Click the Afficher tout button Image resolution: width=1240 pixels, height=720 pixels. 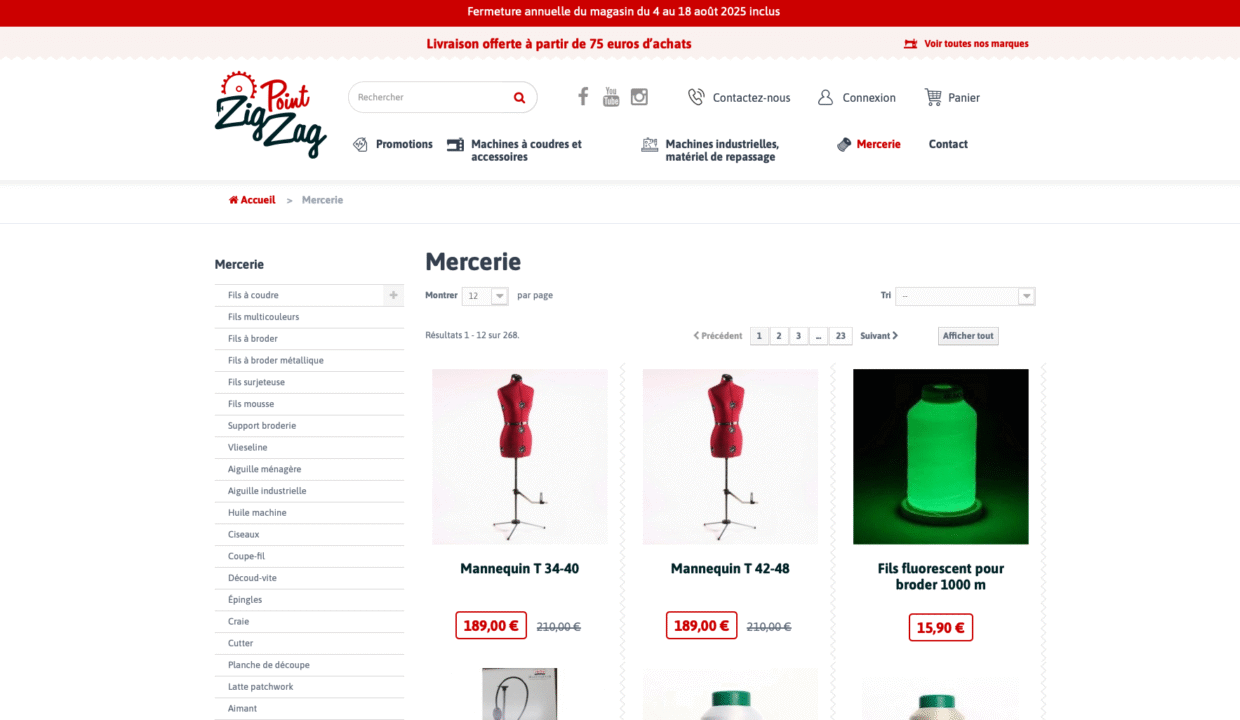tap(968, 336)
